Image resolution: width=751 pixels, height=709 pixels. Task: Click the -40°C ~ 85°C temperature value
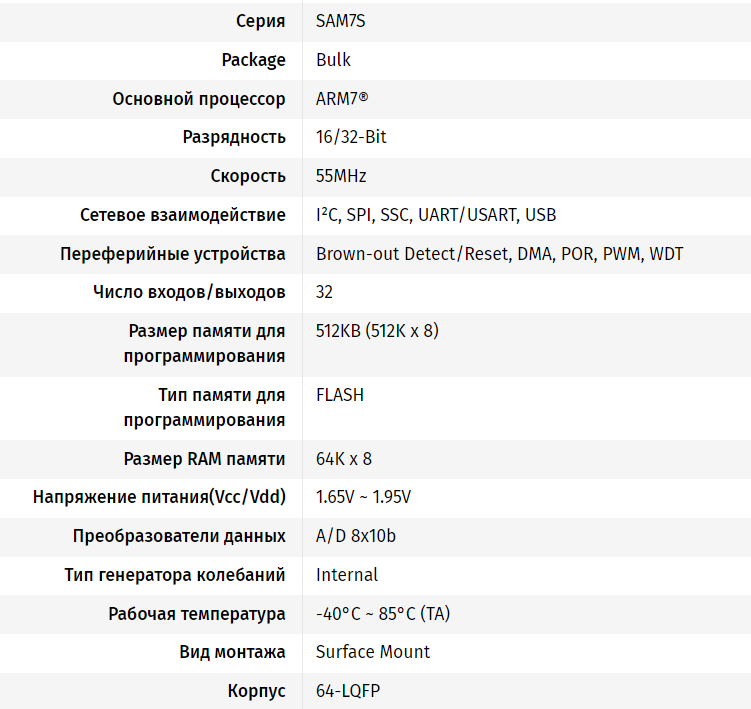click(383, 614)
